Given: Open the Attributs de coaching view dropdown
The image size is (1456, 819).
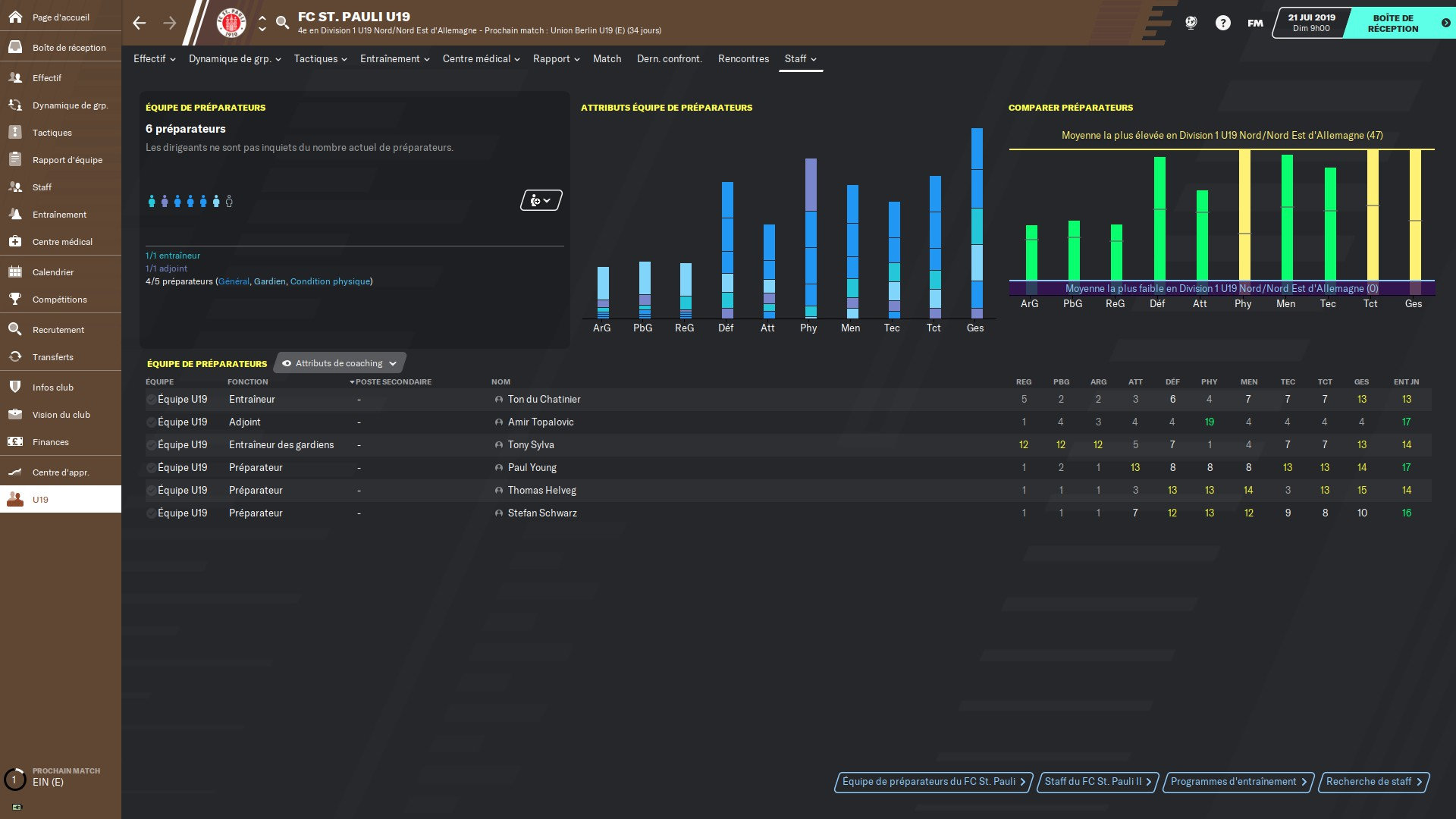Looking at the screenshot, I should [x=339, y=363].
